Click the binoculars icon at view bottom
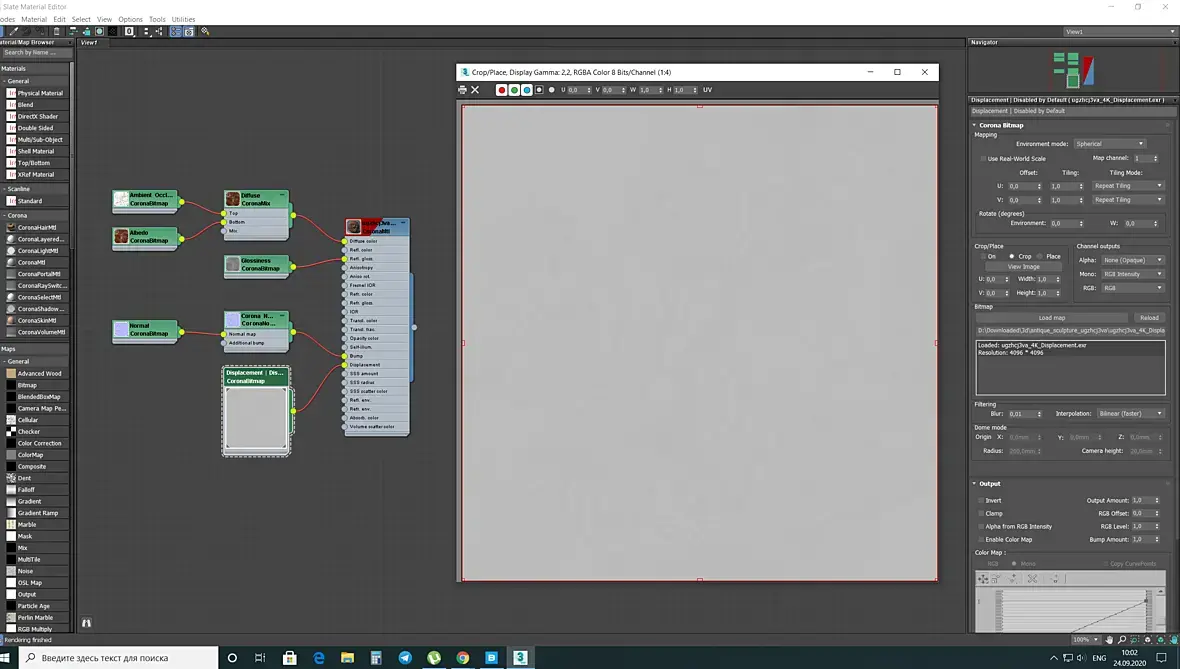The width and height of the screenshot is (1180, 669). coord(87,623)
